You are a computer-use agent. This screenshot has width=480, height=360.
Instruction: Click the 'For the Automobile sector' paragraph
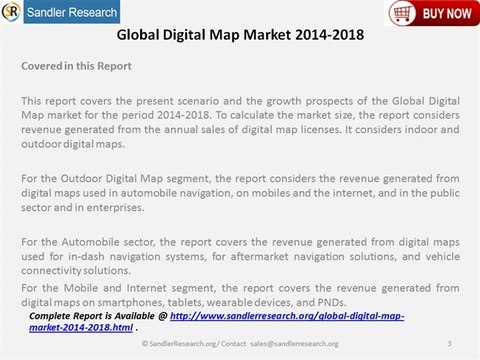tap(240, 256)
